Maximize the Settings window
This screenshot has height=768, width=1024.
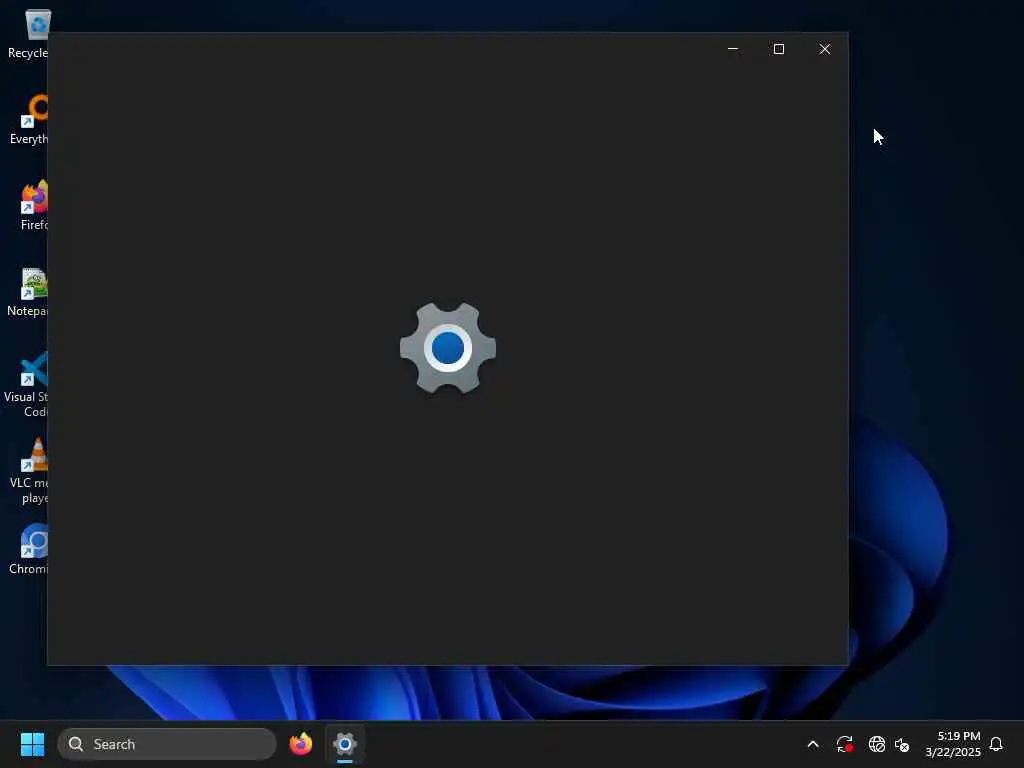778,49
